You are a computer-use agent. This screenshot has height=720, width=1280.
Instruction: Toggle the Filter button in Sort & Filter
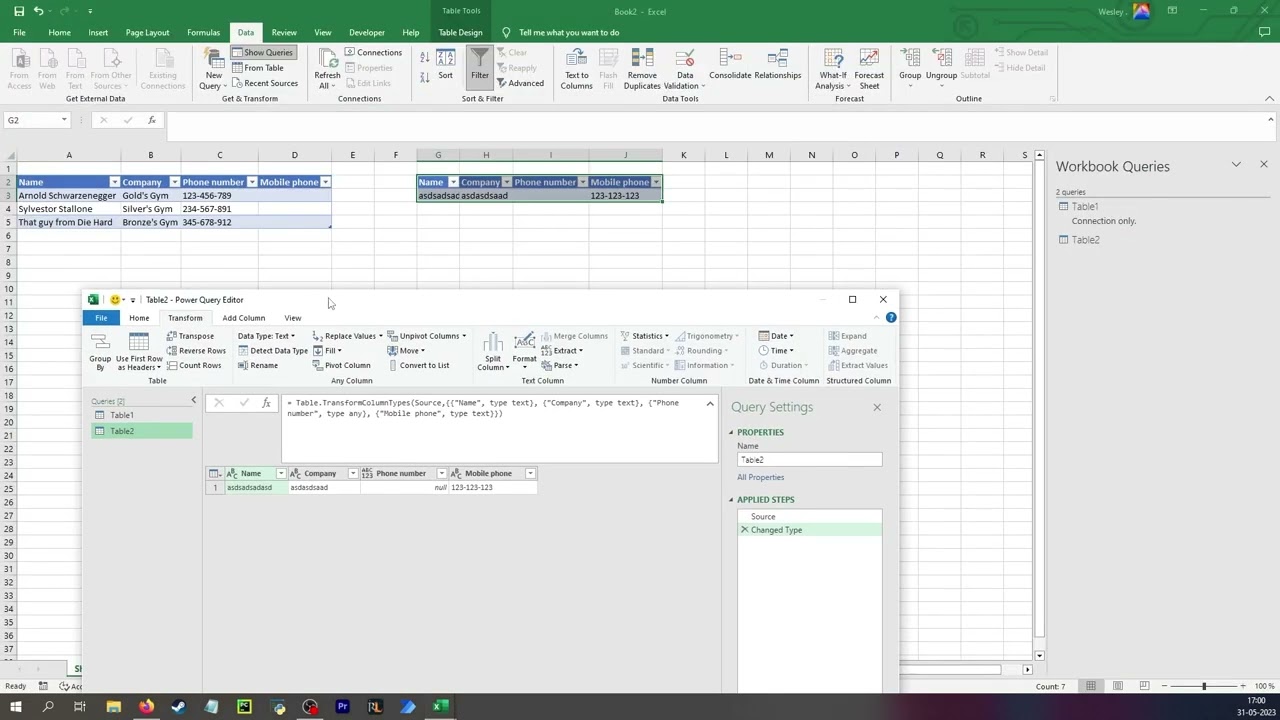pos(480,66)
